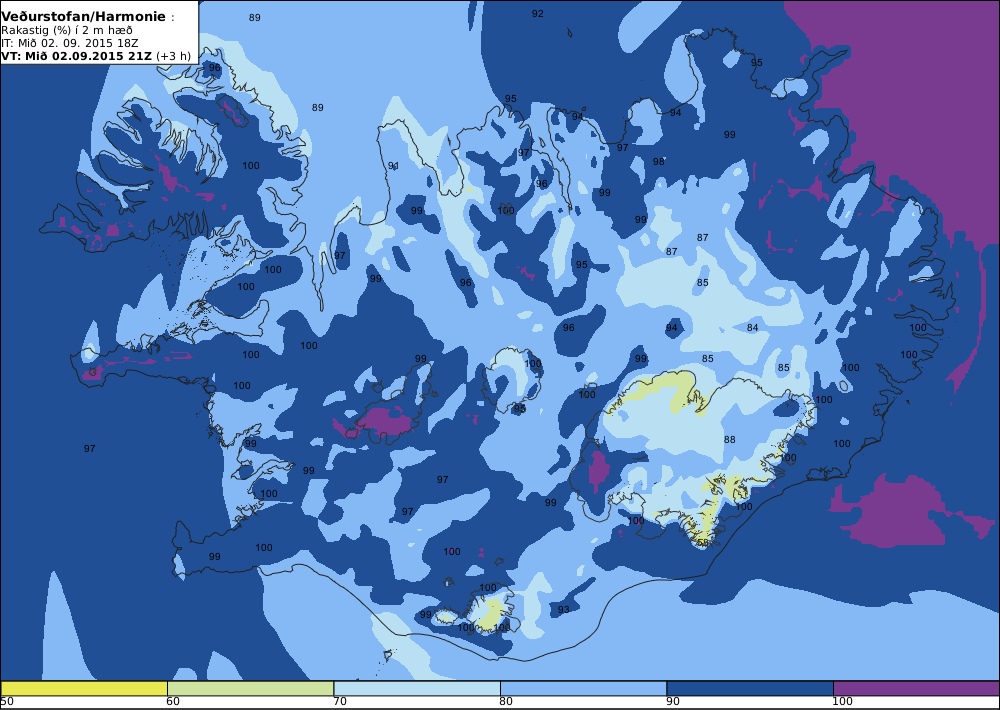This screenshot has width=1000, height=710.
Task: Click the '(+3 h)' forecast offset text
Action: (173, 55)
